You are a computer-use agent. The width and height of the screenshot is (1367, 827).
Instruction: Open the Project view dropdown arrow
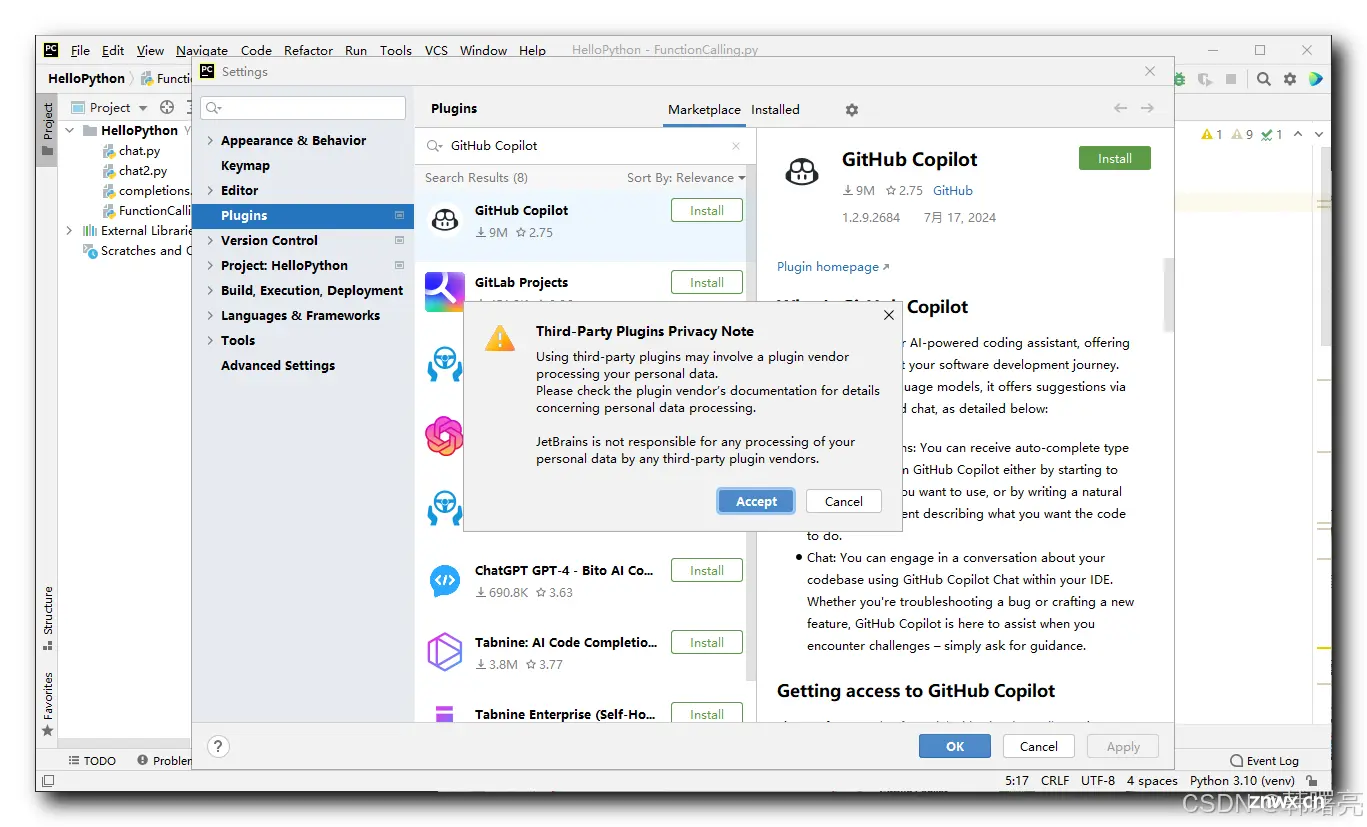[143, 108]
